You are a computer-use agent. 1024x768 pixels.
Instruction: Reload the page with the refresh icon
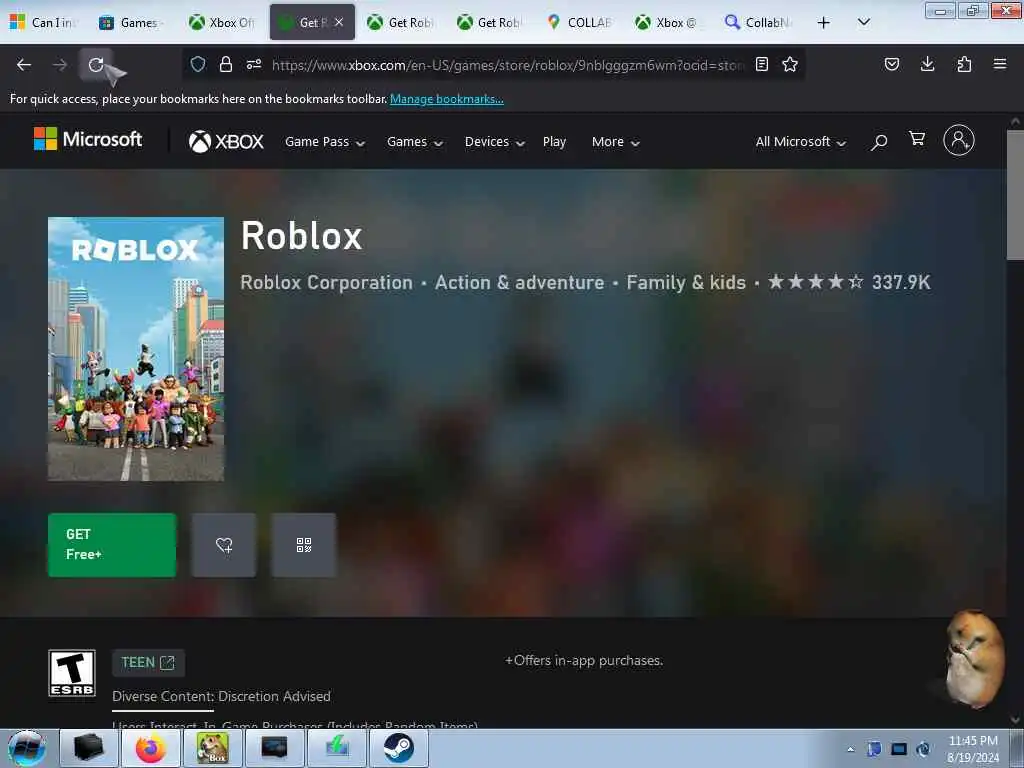tap(96, 65)
